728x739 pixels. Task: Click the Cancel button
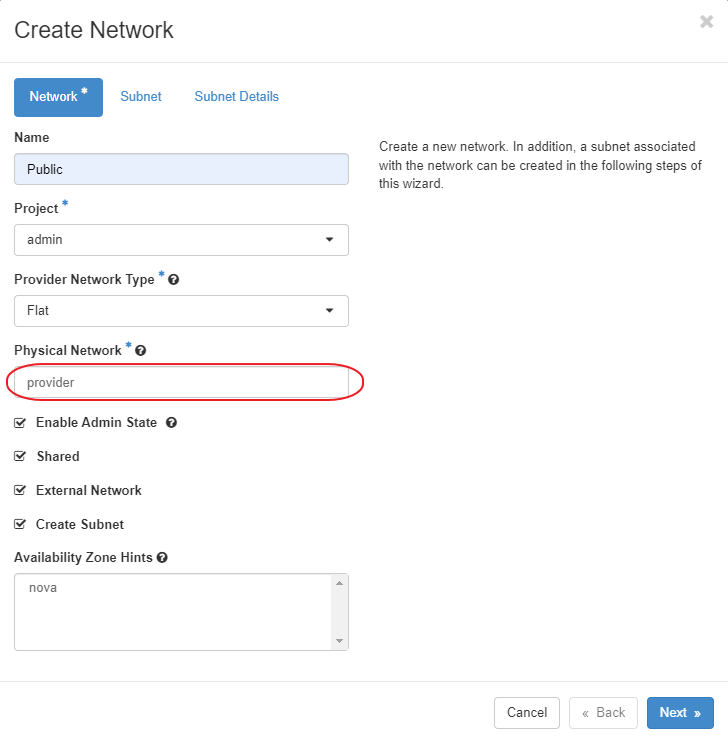tap(527, 713)
